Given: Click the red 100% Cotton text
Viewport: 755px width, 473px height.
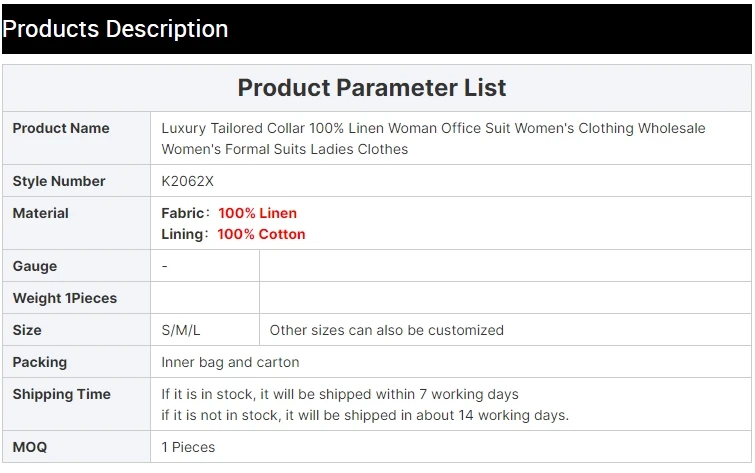Looking at the screenshot, I should tap(261, 234).
